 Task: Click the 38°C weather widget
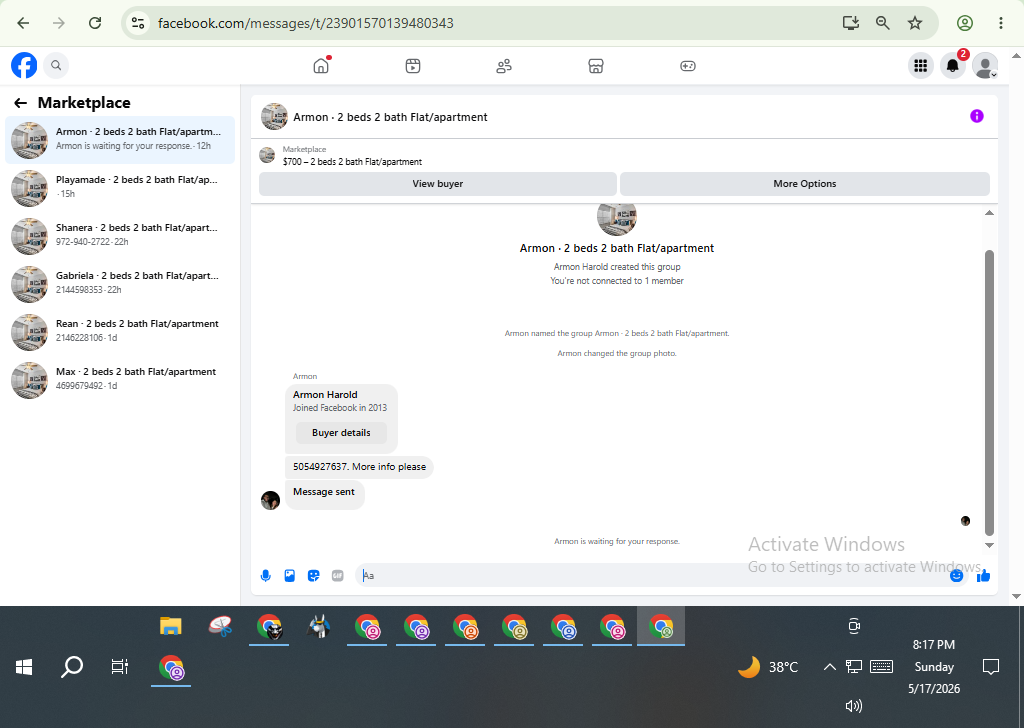(x=768, y=667)
